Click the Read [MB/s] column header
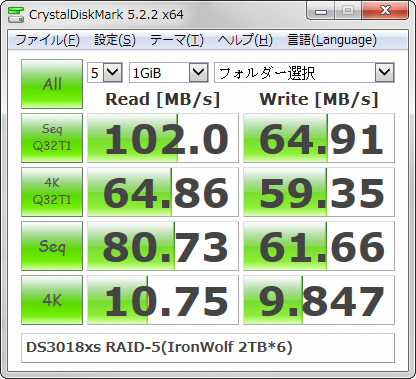The width and height of the screenshot is (416, 379). pos(163,99)
